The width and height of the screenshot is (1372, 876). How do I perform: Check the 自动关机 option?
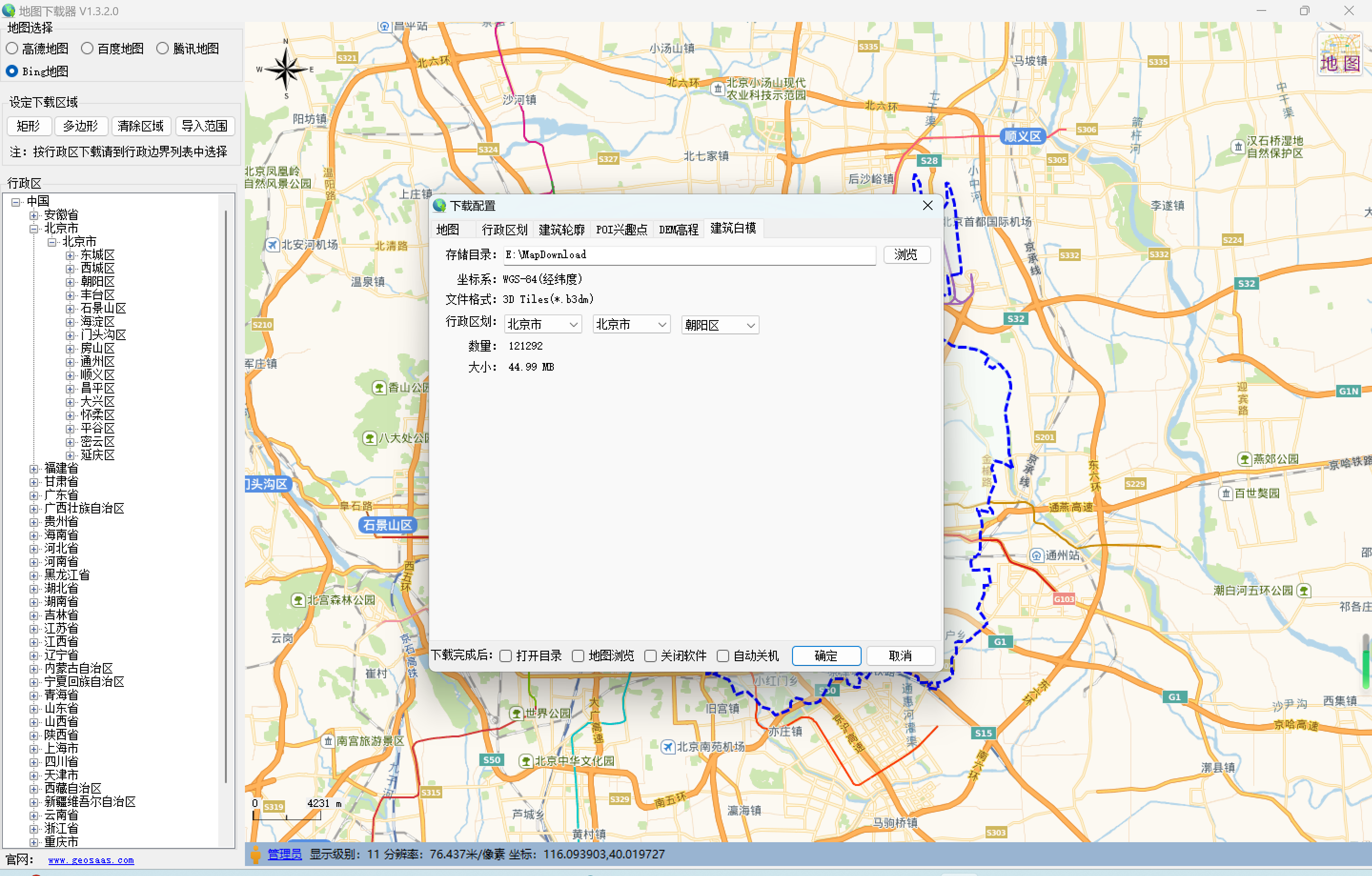point(723,655)
